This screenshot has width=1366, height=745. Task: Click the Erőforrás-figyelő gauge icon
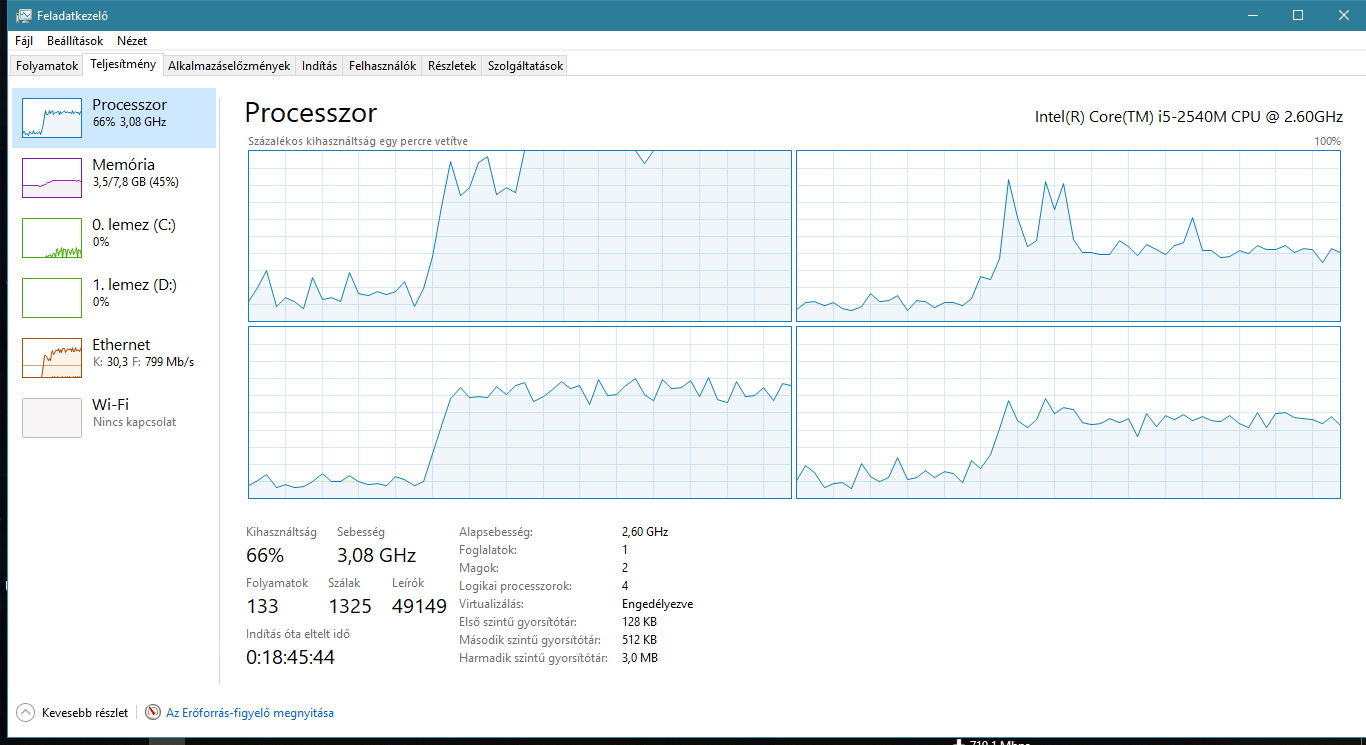pyautogui.click(x=153, y=713)
